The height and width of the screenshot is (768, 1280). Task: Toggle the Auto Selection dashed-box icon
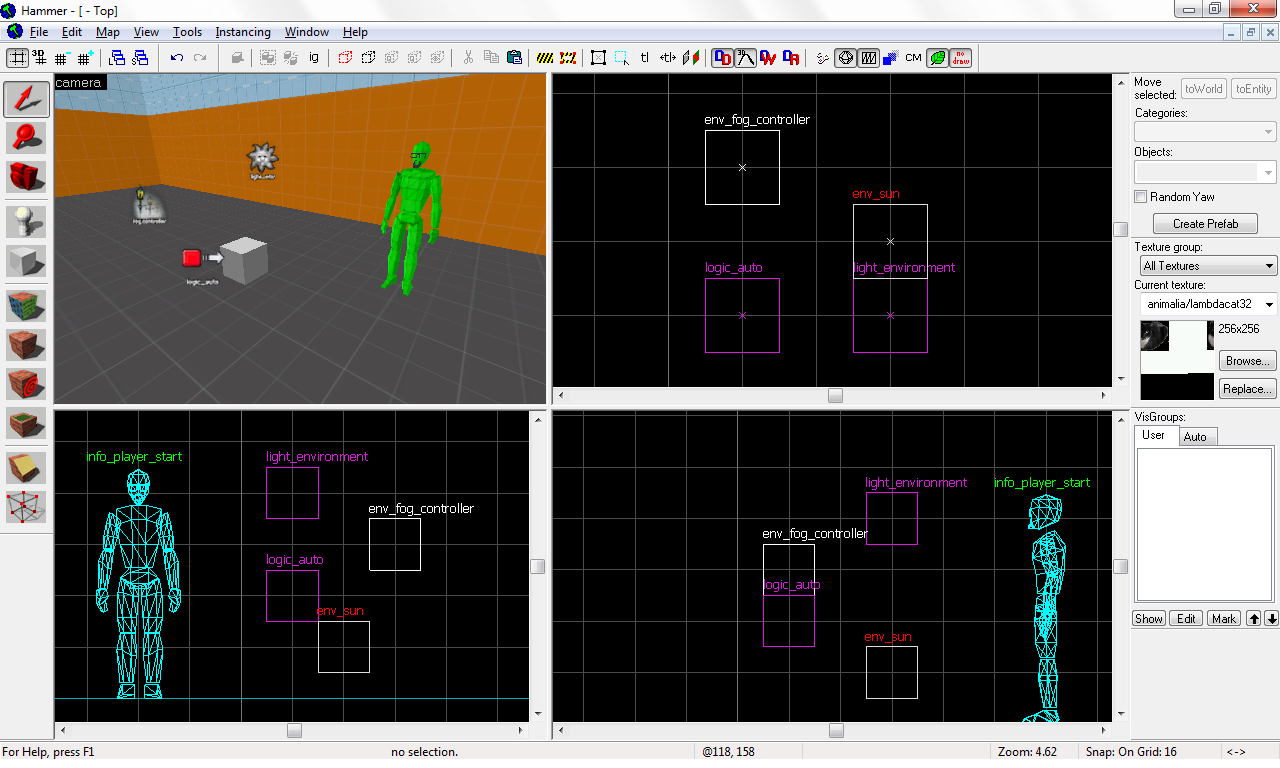pyautogui.click(x=622, y=58)
